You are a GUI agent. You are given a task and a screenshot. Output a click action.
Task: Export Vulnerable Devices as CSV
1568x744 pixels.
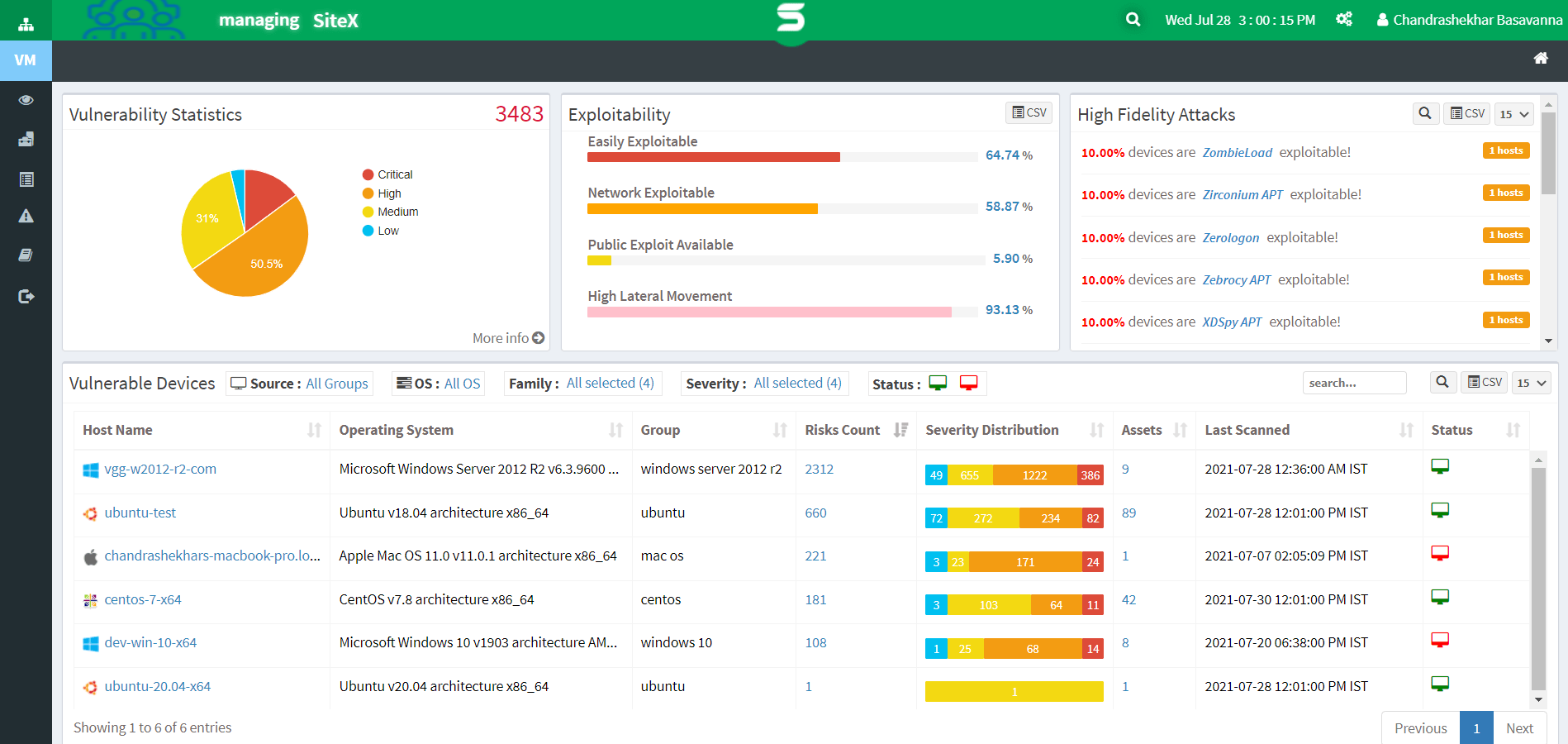1485,382
